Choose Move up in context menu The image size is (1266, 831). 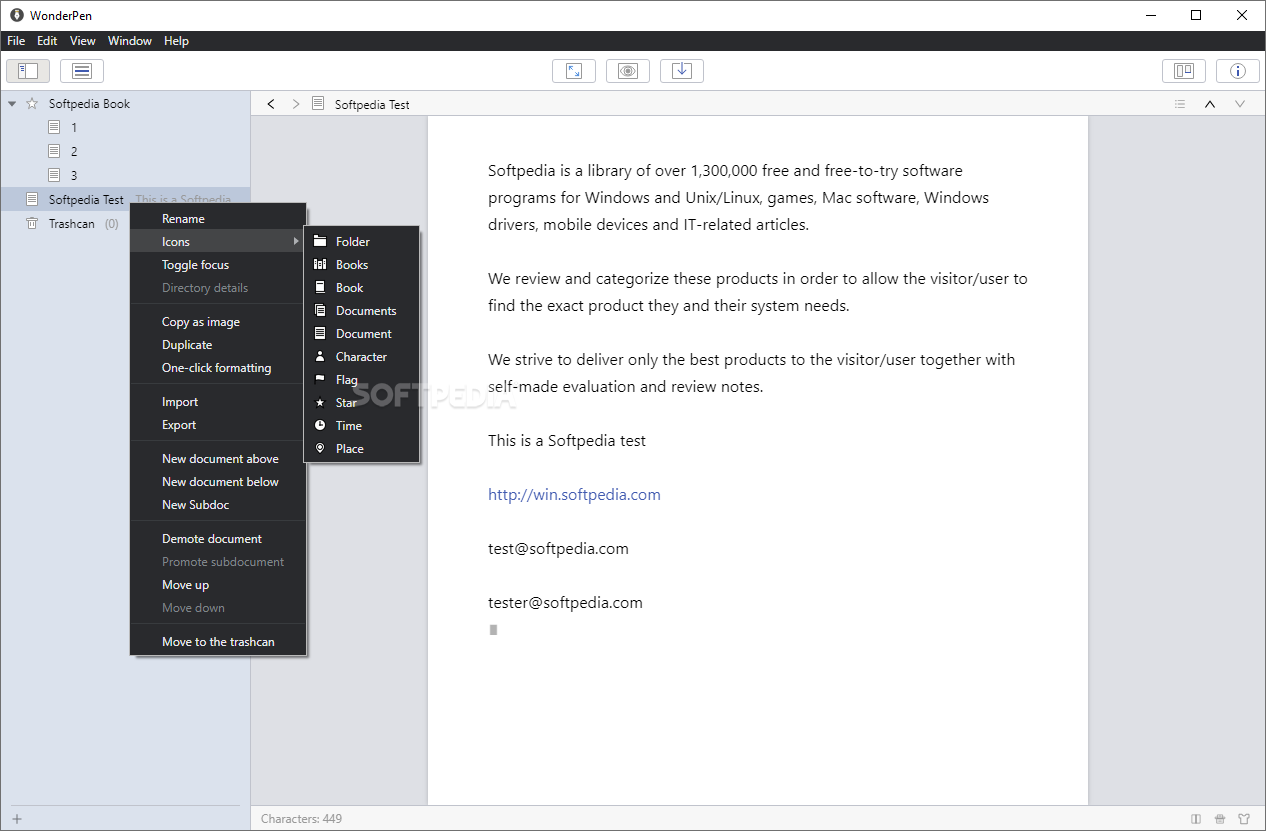(218, 584)
